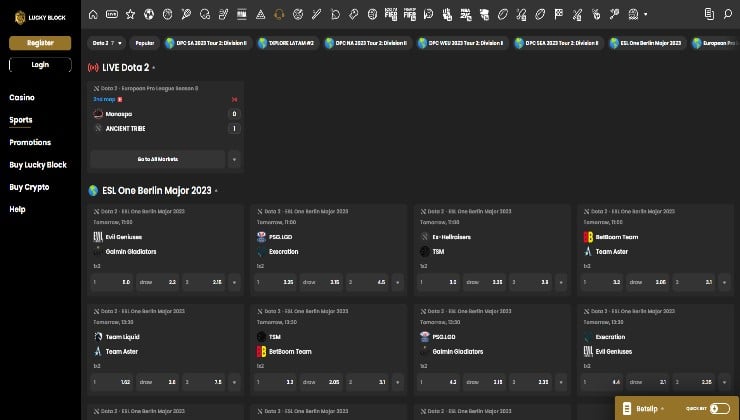Click the Evil Geniuses logo in first card

98,237
